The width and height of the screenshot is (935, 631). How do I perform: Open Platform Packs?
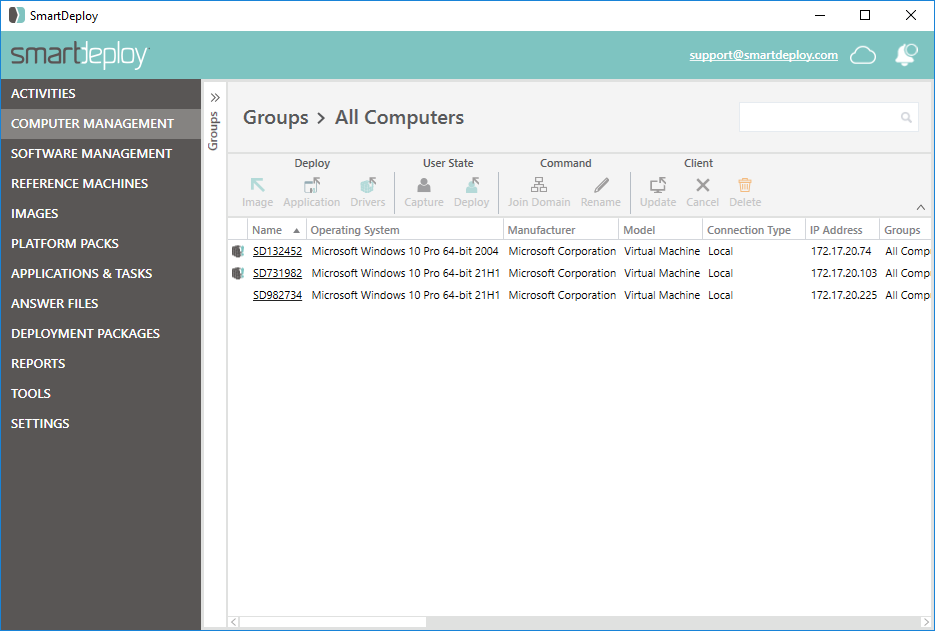101,243
